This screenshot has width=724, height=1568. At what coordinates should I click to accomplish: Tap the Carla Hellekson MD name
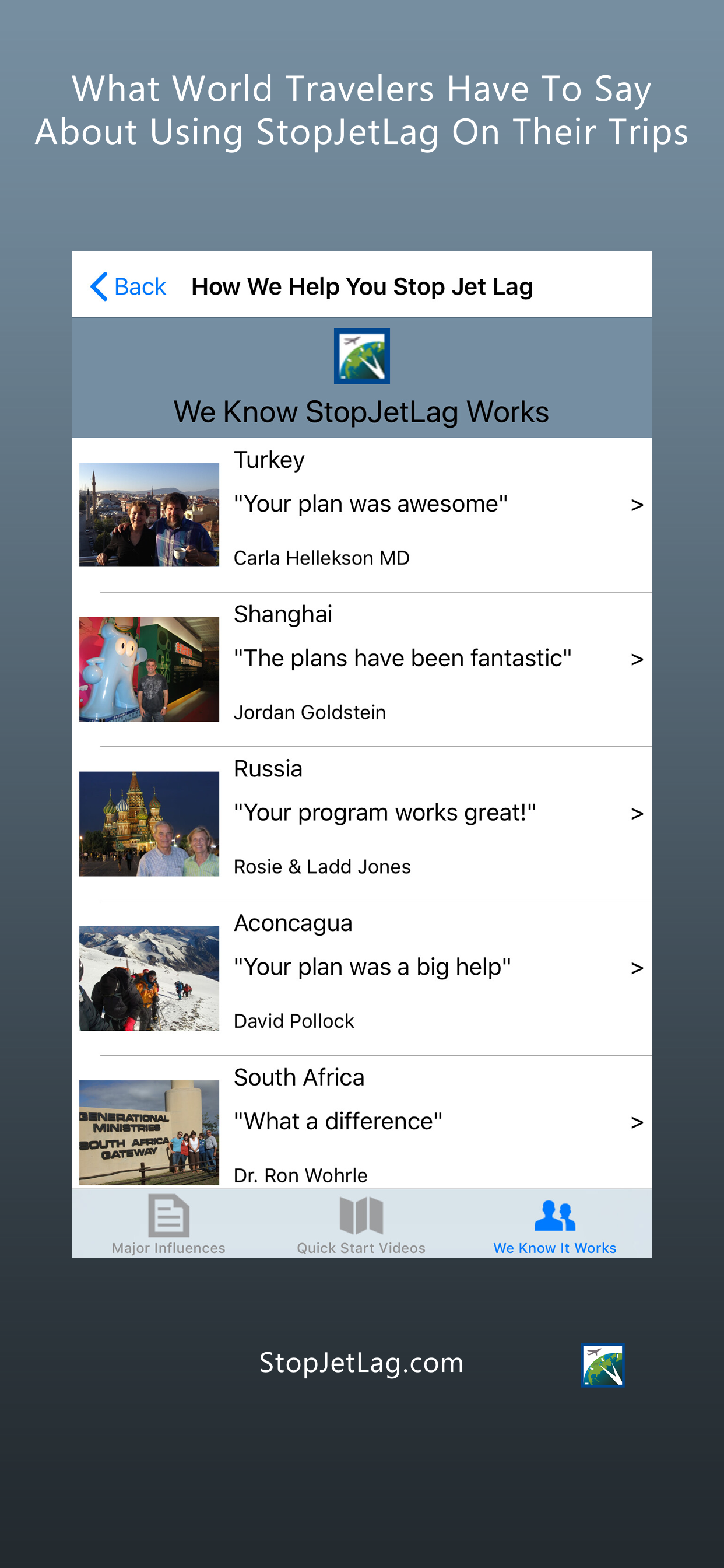pyautogui.click(x=322, y=558)
